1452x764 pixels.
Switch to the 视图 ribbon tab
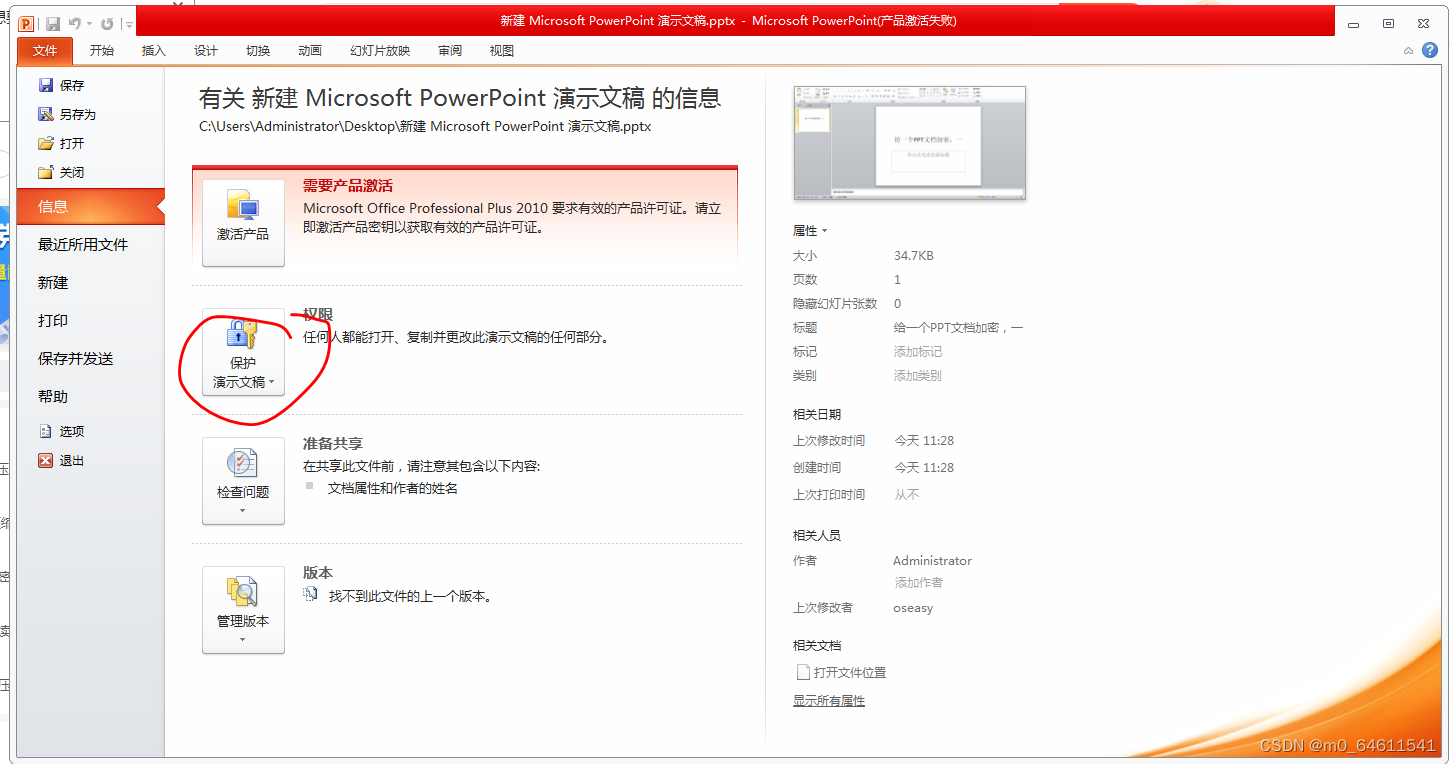coord(502,51)
